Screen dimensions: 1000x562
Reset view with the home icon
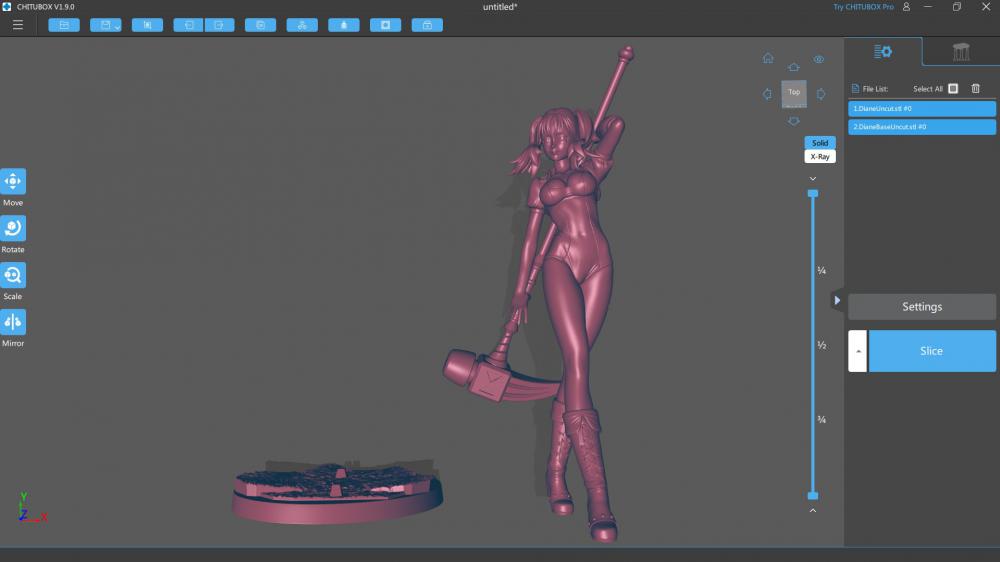click(x=768, y=58)
